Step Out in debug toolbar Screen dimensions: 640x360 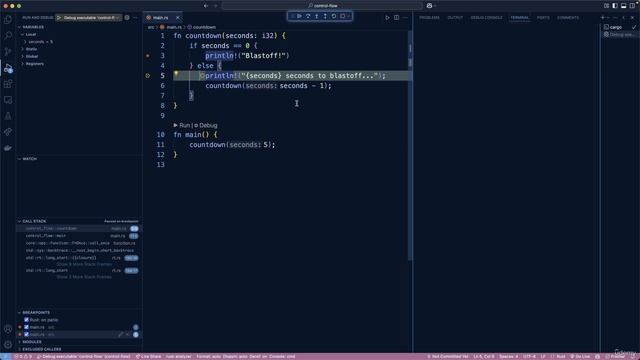325,16
